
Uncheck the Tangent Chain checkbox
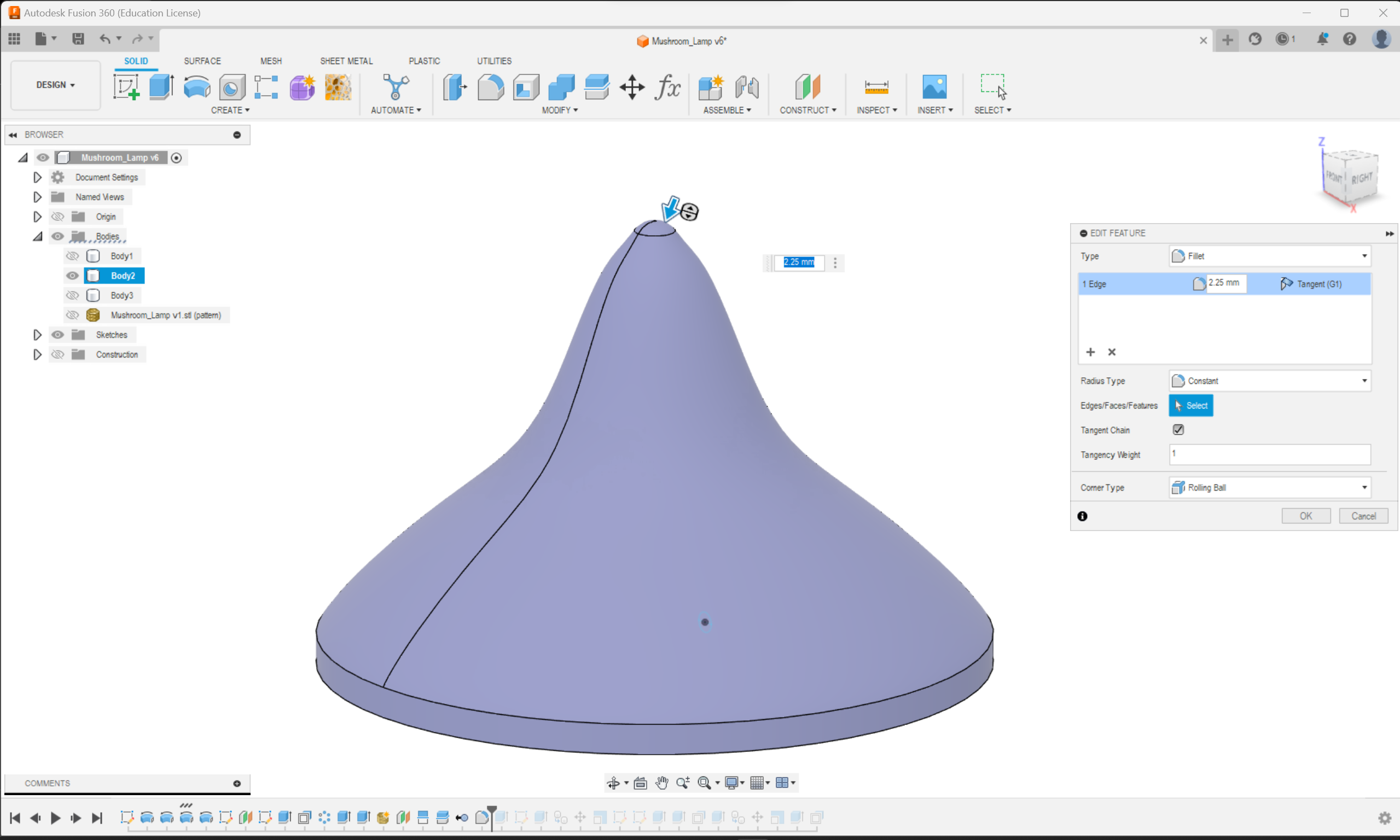(1178, 430)
